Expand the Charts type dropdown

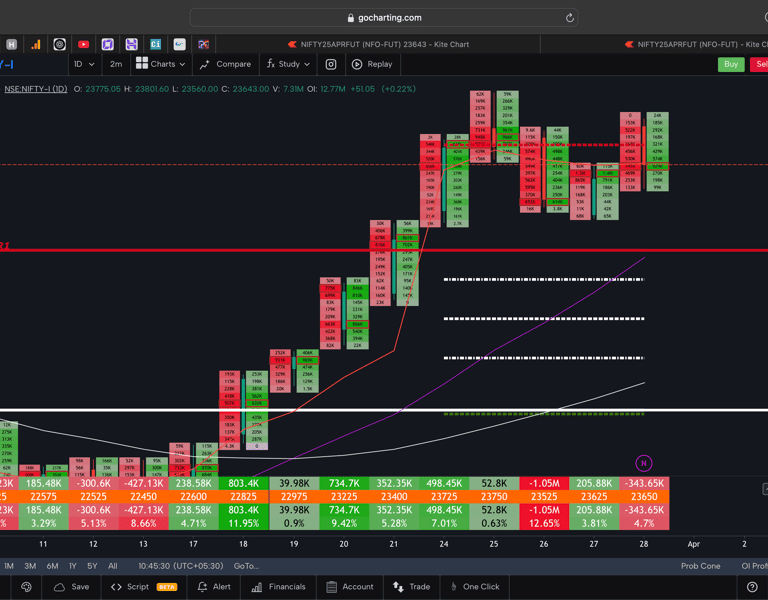(161, 64)
